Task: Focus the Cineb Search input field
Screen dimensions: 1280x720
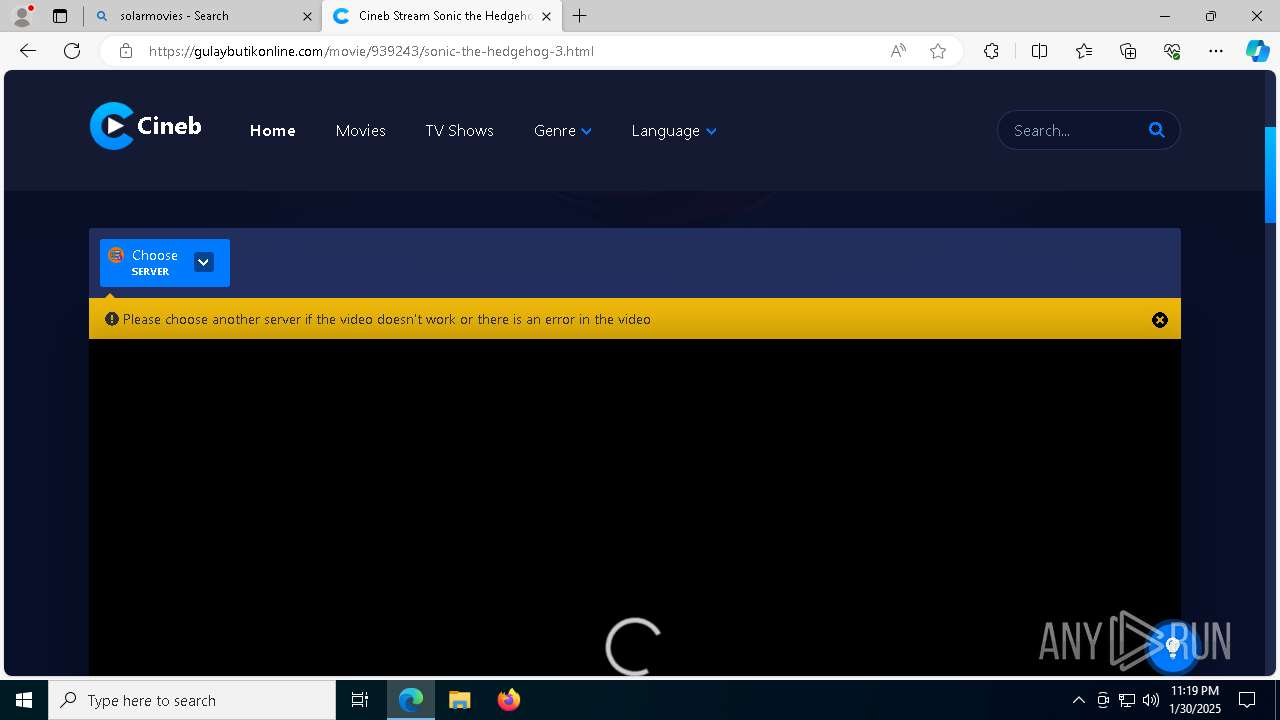Action: coord(1075,130)
